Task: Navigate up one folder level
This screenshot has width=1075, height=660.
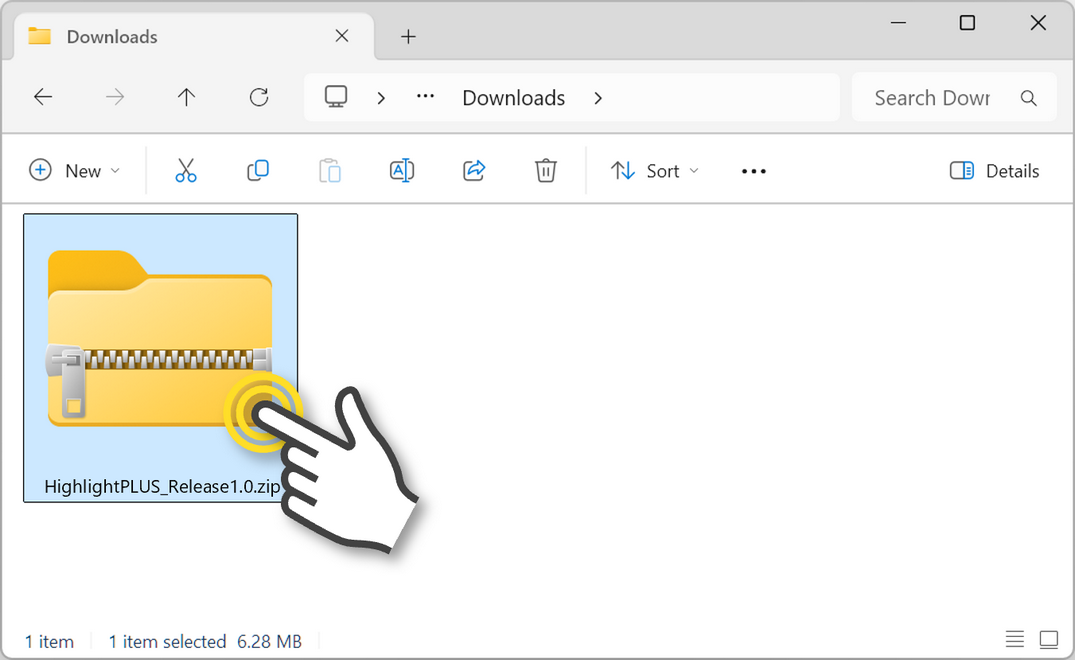Action: coord(186,97)
